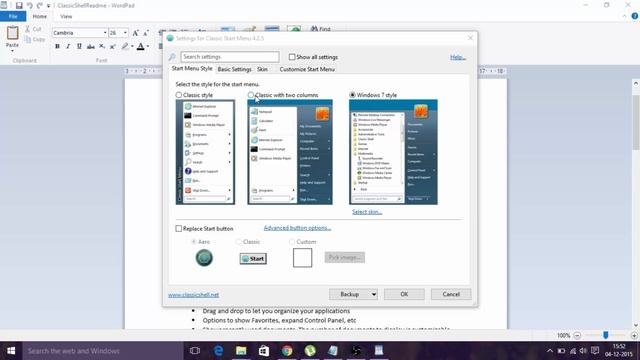Enable the Show all settings checkbox
Viewport: 640px width, 360px height.
(292, 57)
